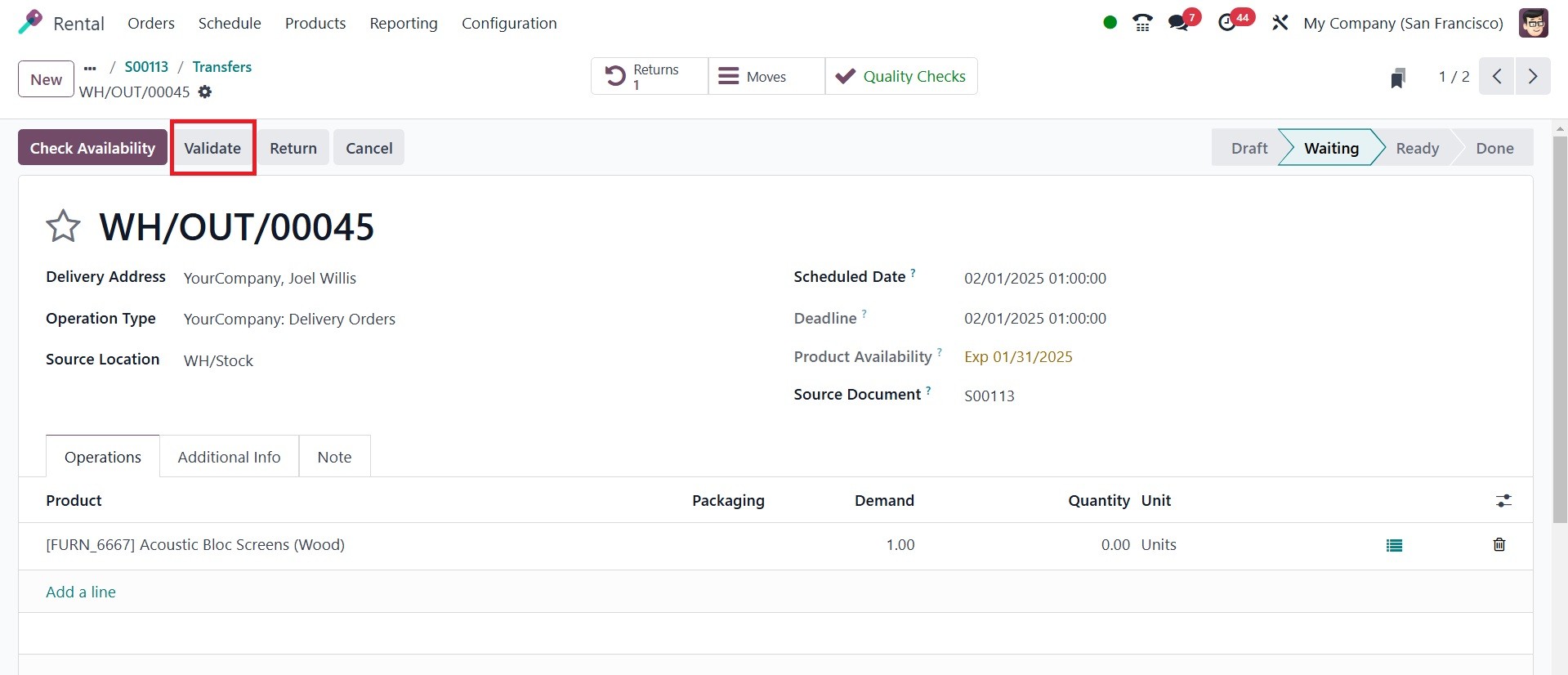
Task: Delete the Acoustic Bloc Screens line
Action: [x=1499, y=545]
